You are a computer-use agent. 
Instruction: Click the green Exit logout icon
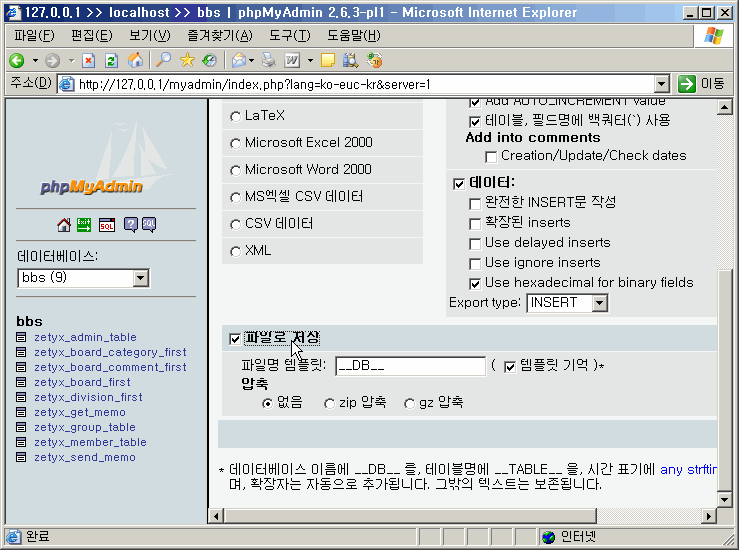pos(84,225)
